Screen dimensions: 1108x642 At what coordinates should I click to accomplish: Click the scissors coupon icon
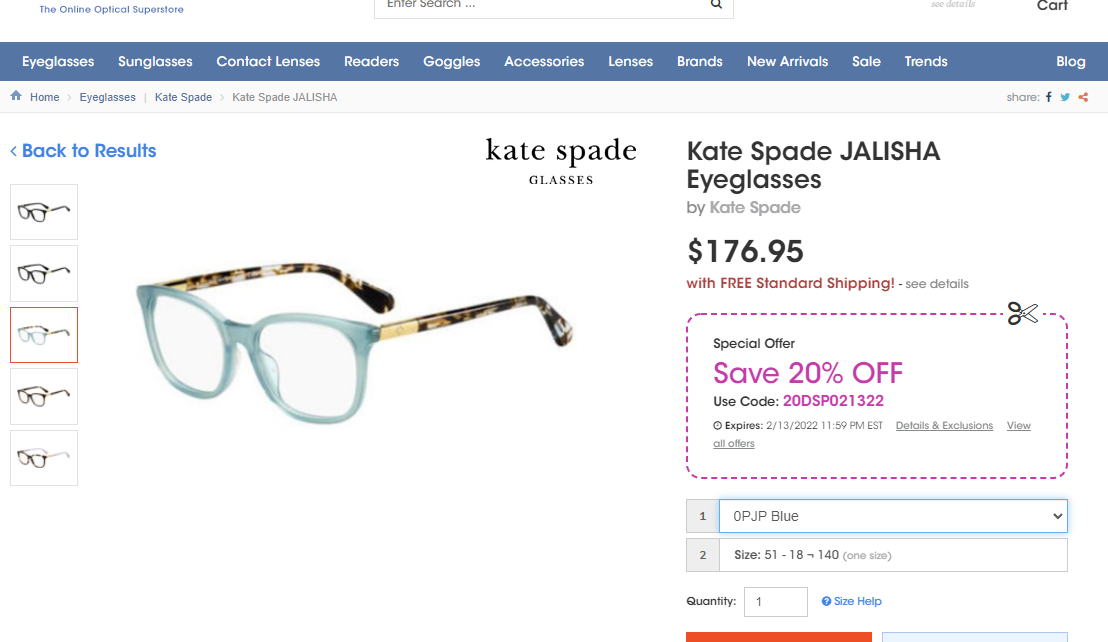coord(1022,314)
